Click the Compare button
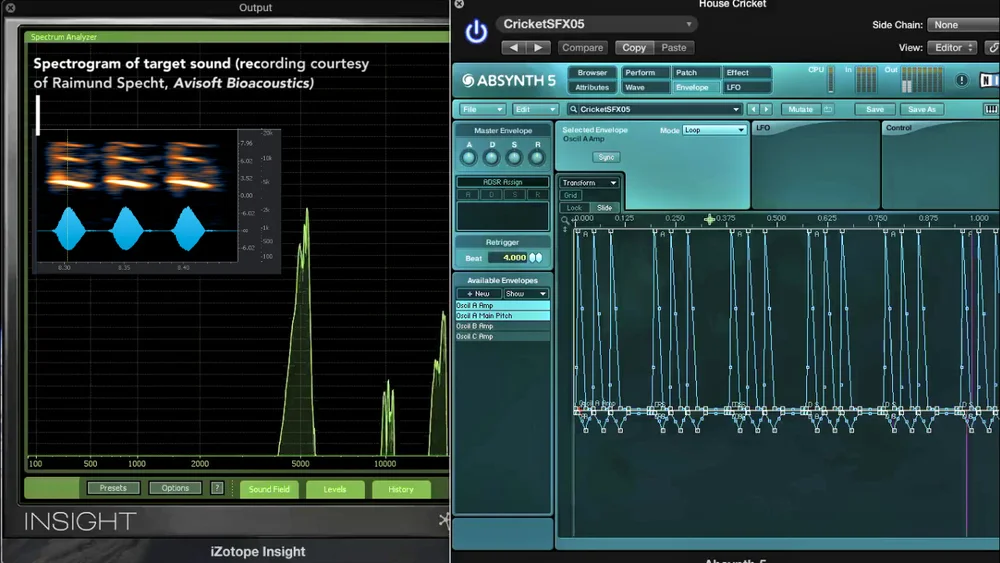This screenshot has height=563, width=1000. coord(582,48)
